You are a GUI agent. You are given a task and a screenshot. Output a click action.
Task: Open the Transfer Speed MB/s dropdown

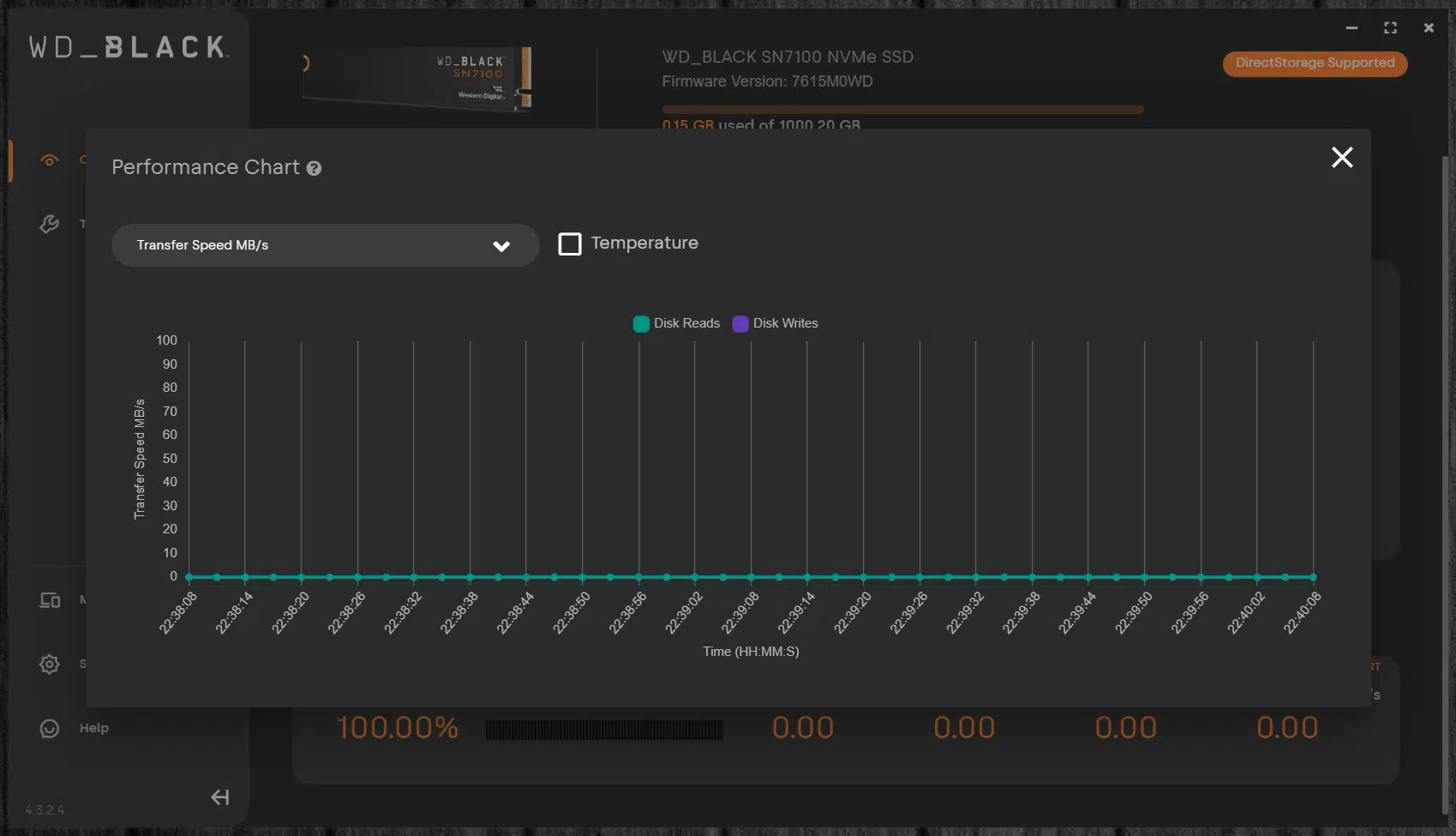325,245
